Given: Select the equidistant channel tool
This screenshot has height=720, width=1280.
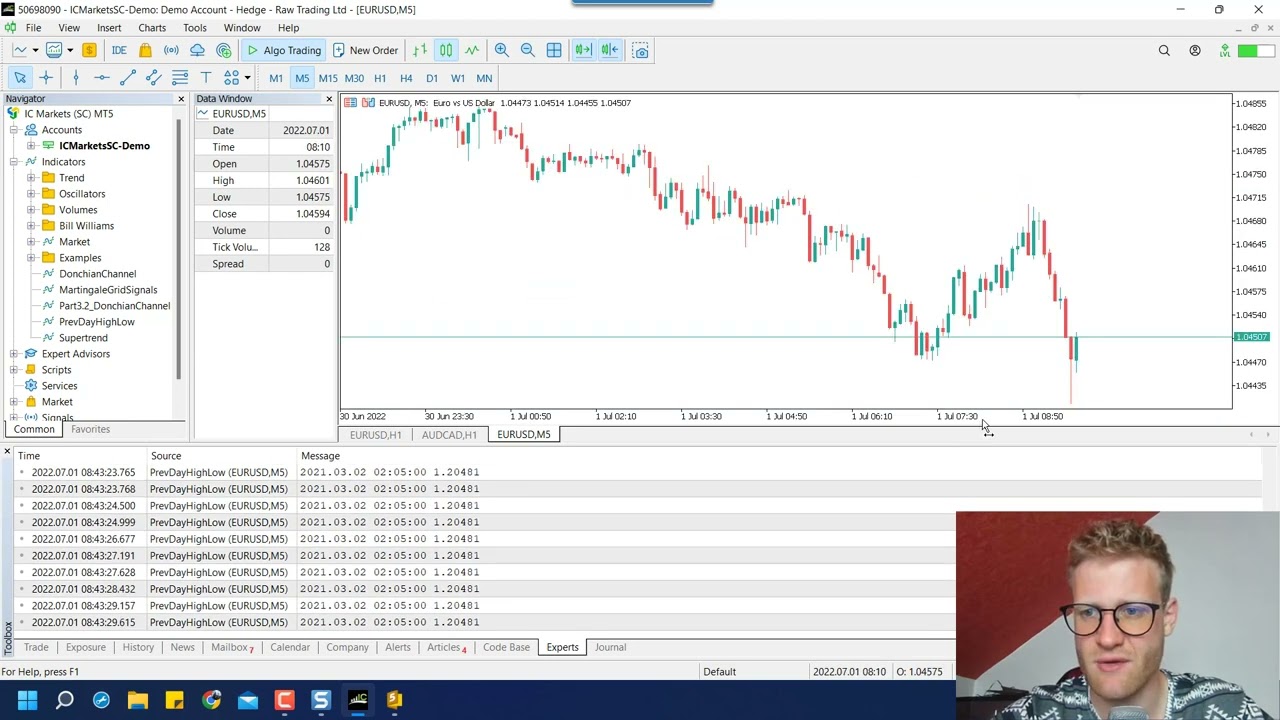Looking at the screenshot, I should pyautogui.click(x=154, y=78).
